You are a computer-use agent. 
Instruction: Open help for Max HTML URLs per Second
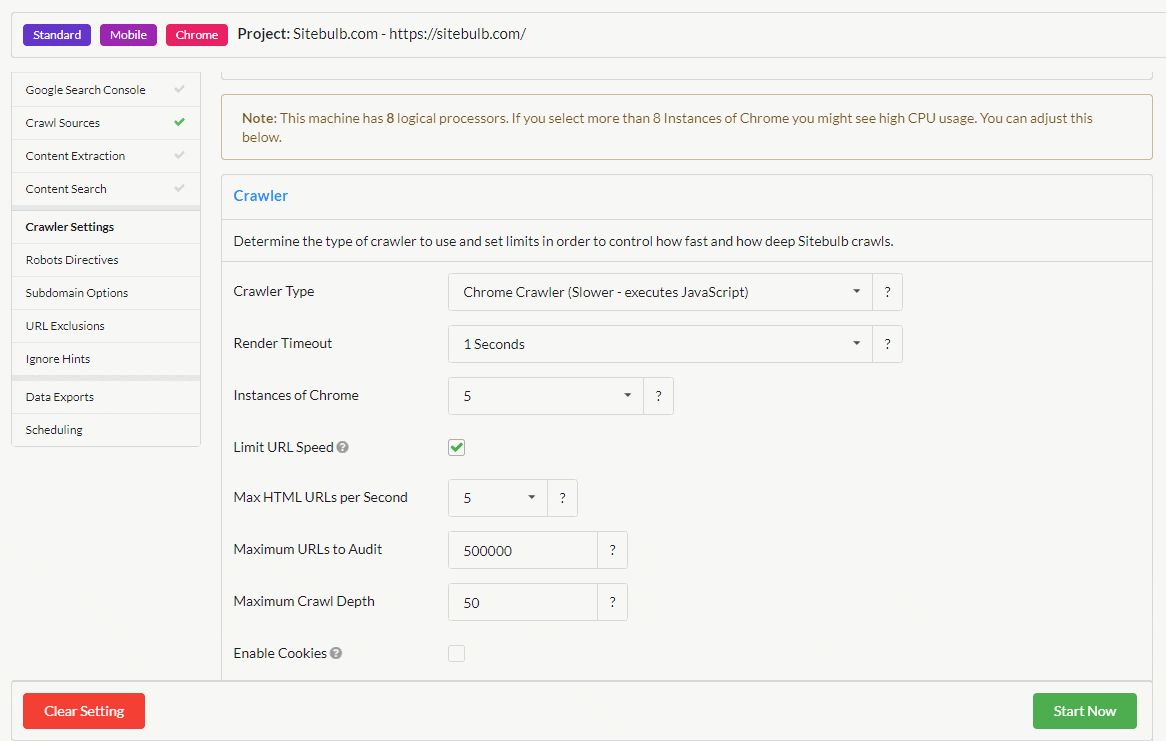coord(562,498)
